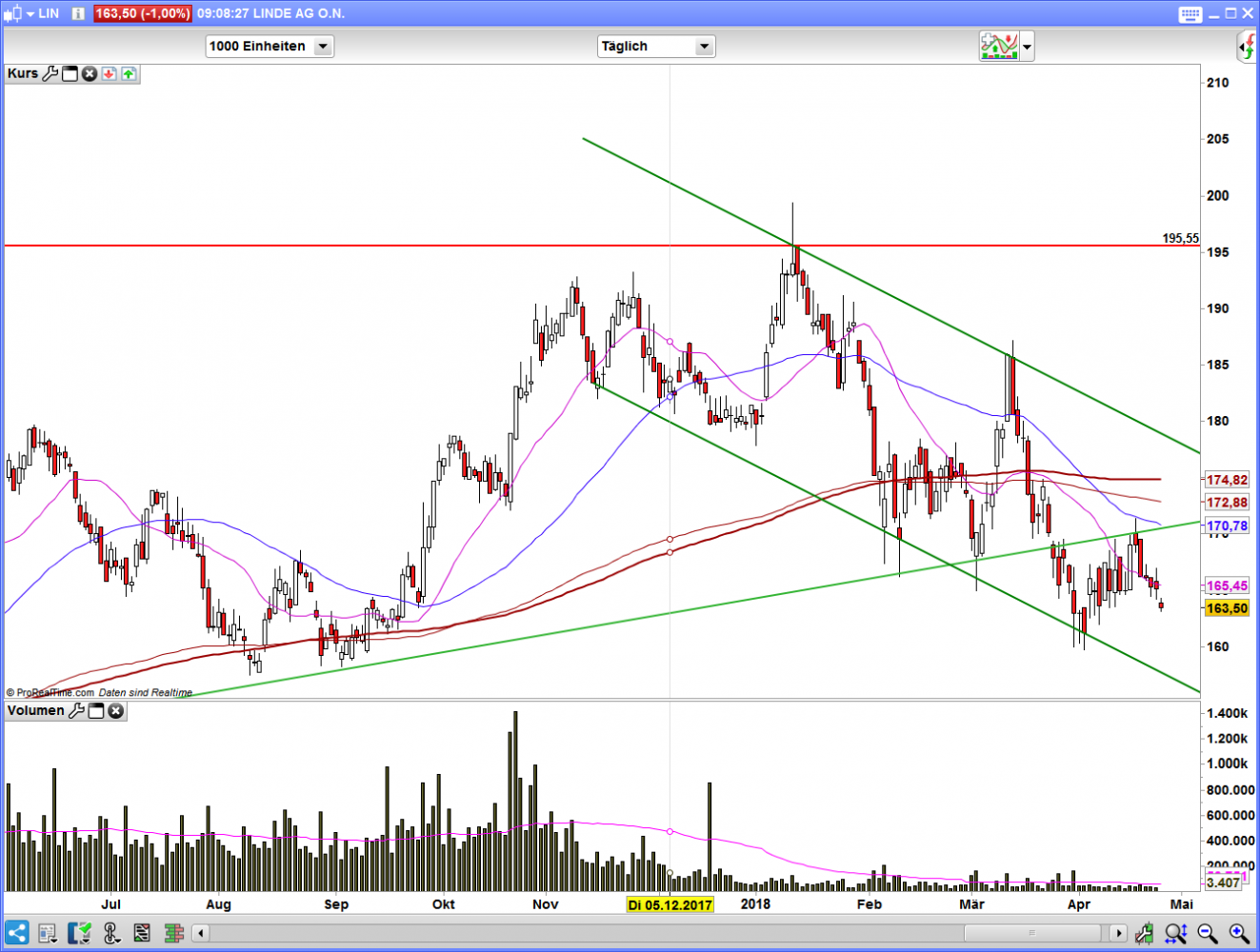Open the Kurs panel wrench settings

pos(50,73)
